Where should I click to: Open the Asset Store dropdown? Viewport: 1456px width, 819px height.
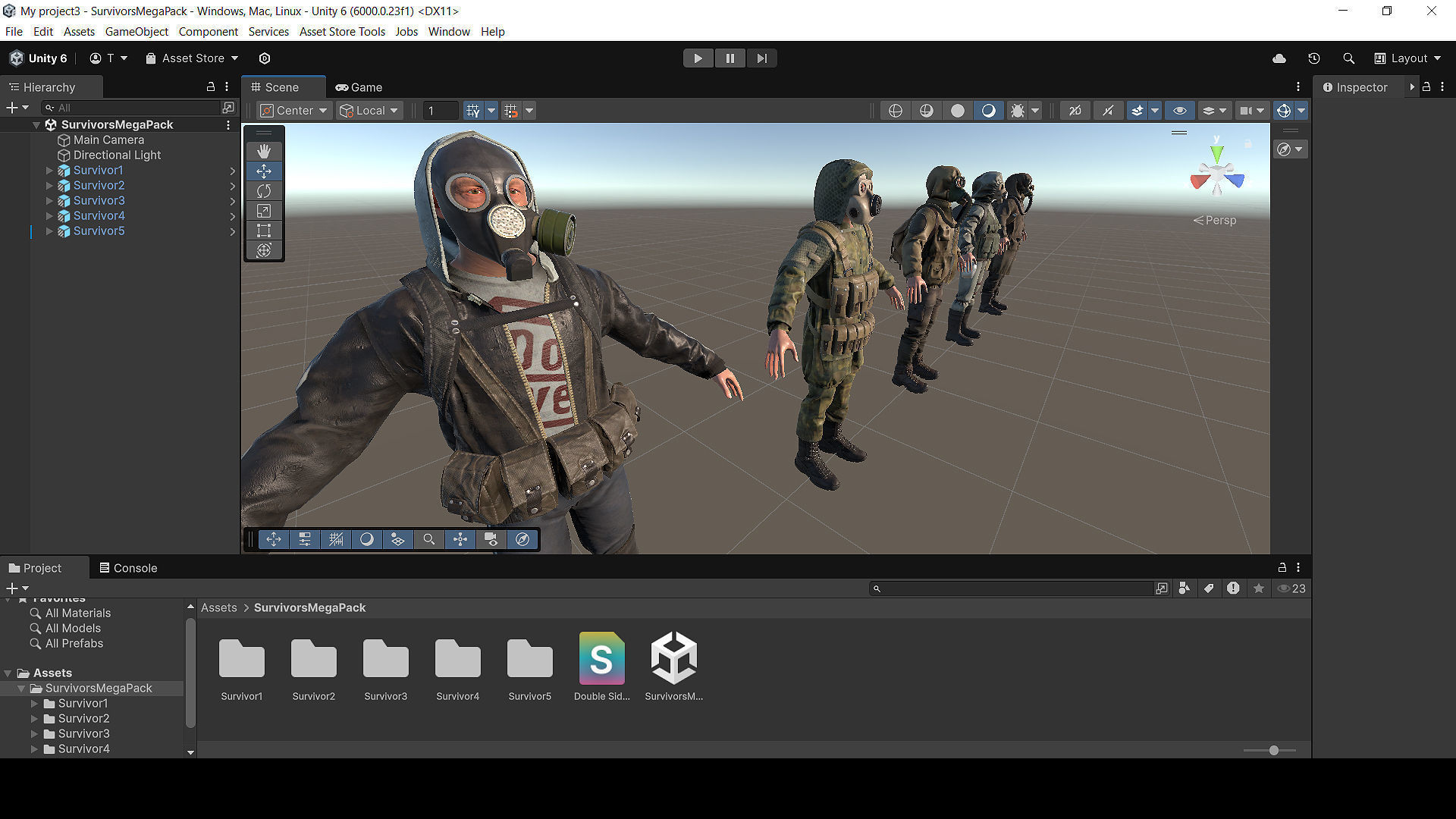[192, 58]
